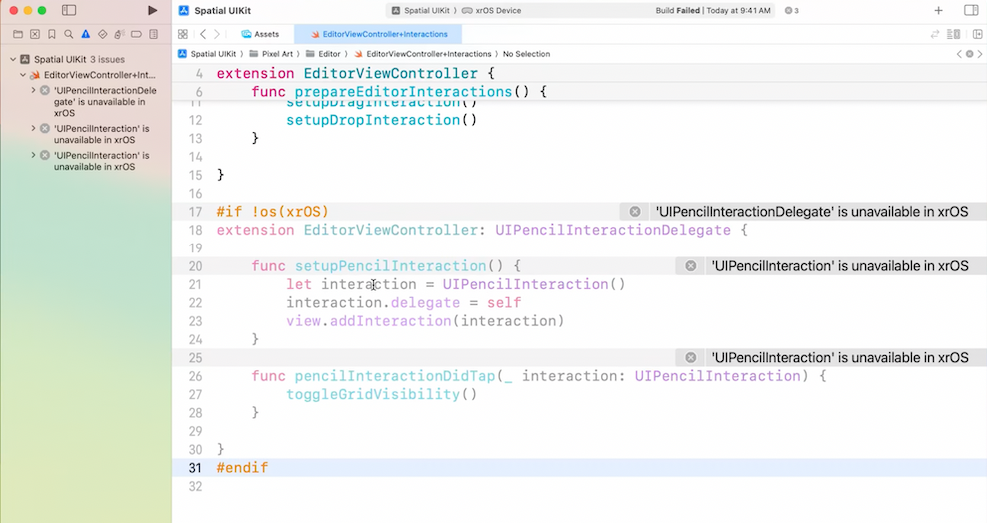
Task: Click the error count badge showing 3
Action: 792,10
